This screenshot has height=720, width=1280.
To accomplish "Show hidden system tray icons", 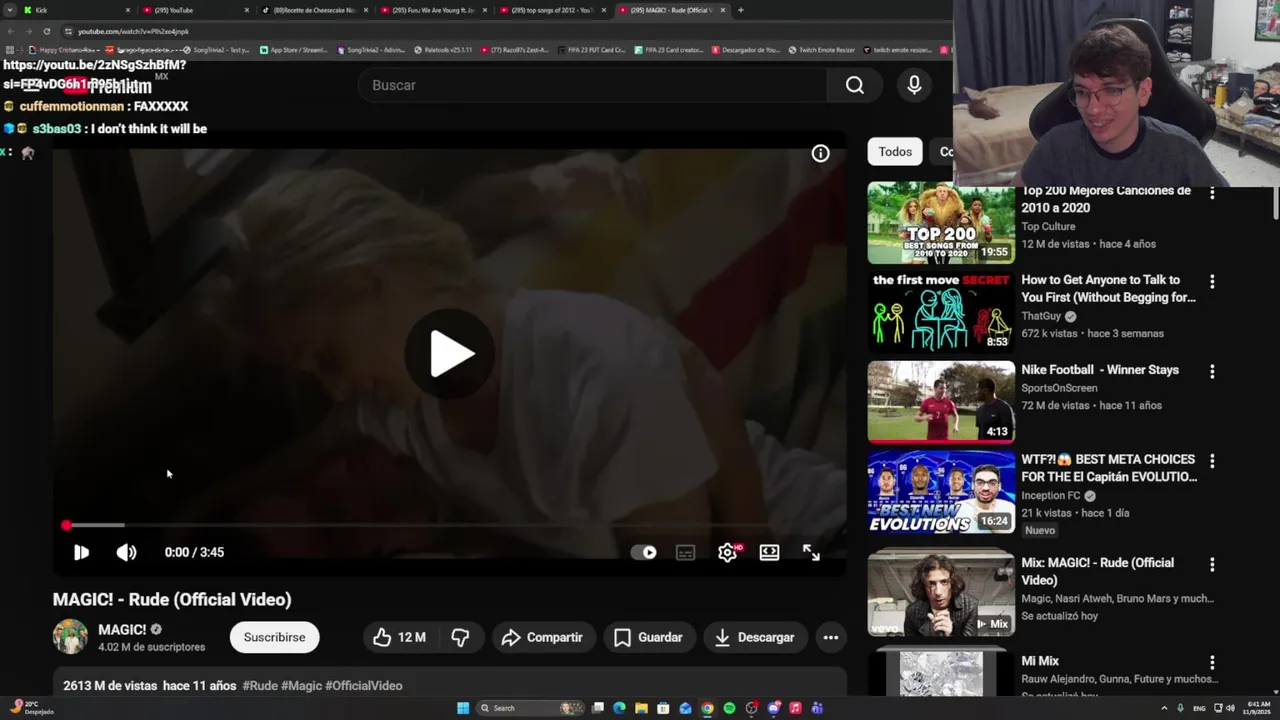I will click(1166, 708).
